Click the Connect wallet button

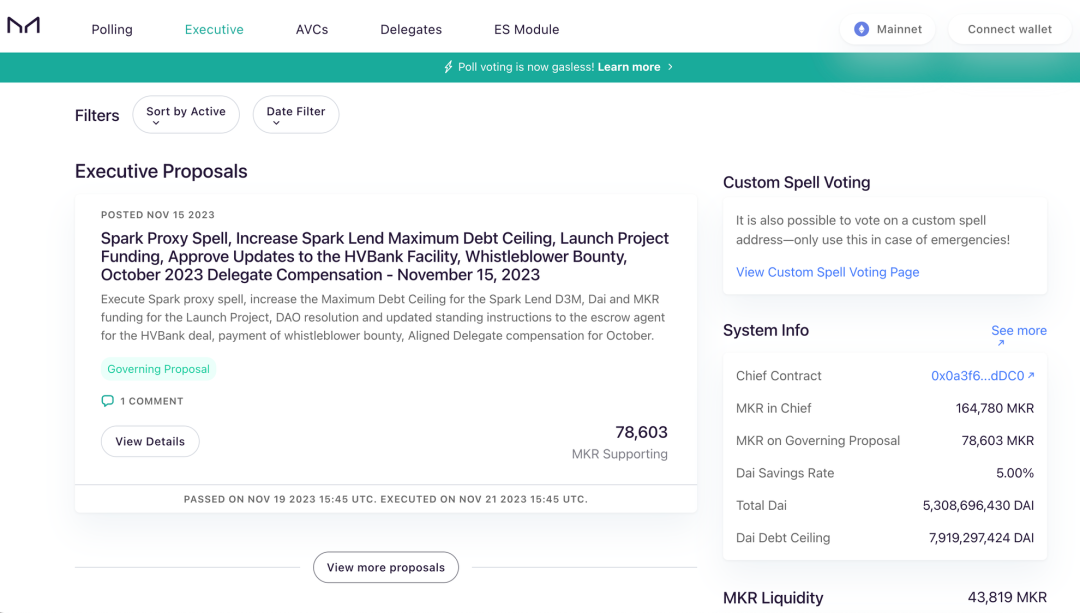click(x=1010, y=29)
